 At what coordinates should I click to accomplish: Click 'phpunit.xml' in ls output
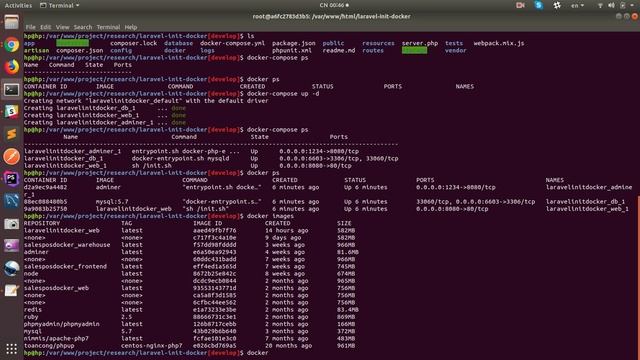pos(291,51)
